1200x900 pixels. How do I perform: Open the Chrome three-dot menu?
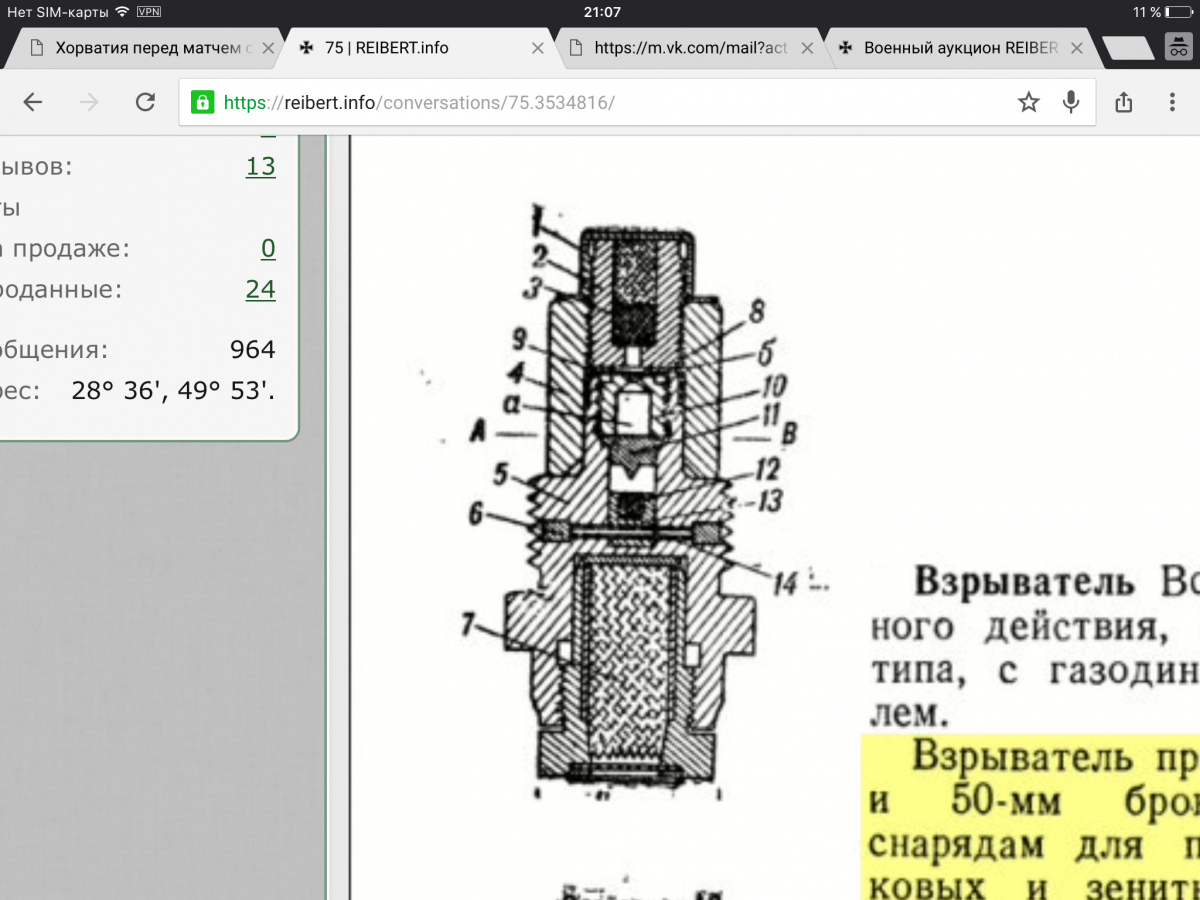point(1173,102)
